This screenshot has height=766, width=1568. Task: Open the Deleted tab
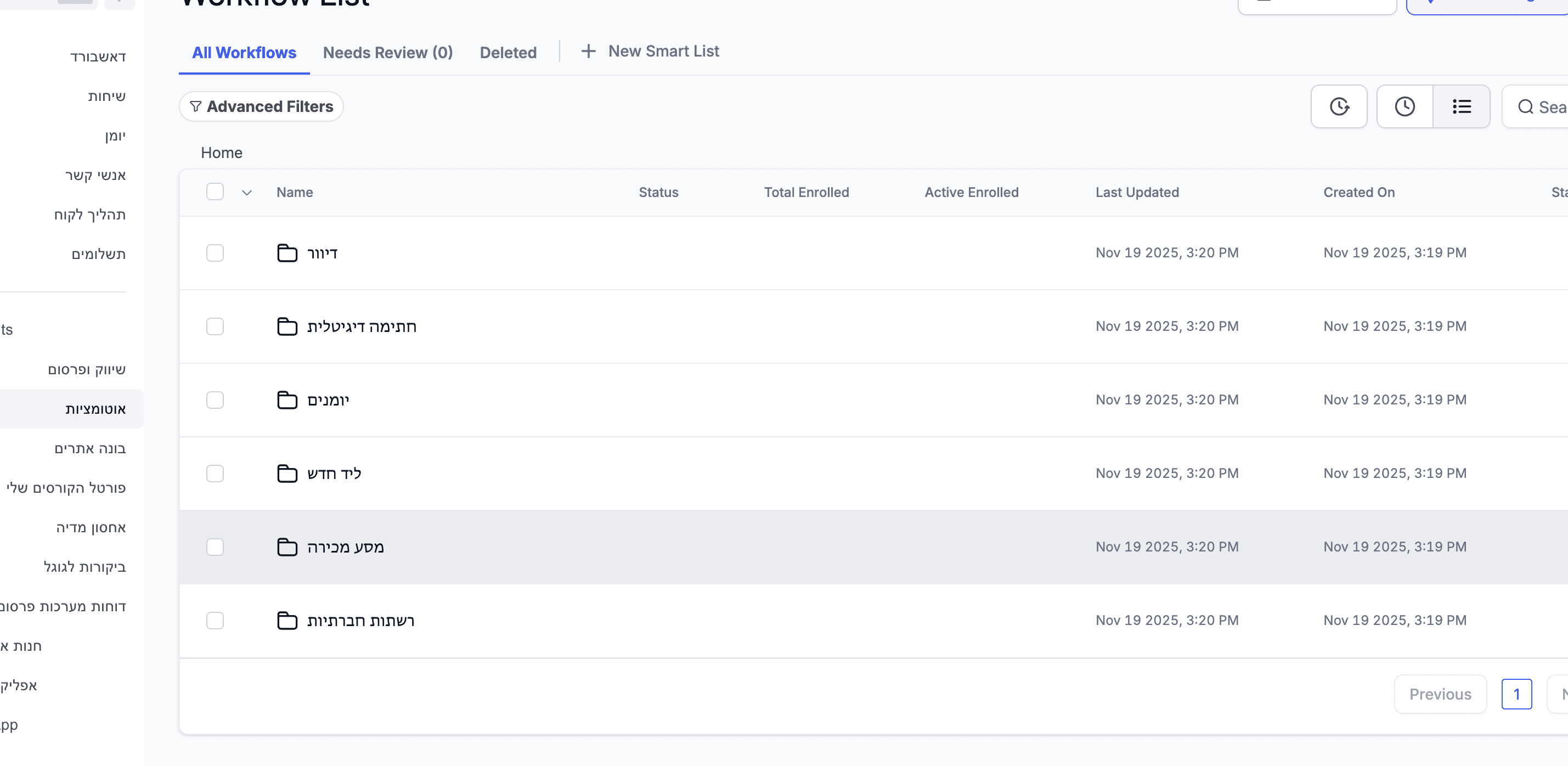(x=507, y=52)
